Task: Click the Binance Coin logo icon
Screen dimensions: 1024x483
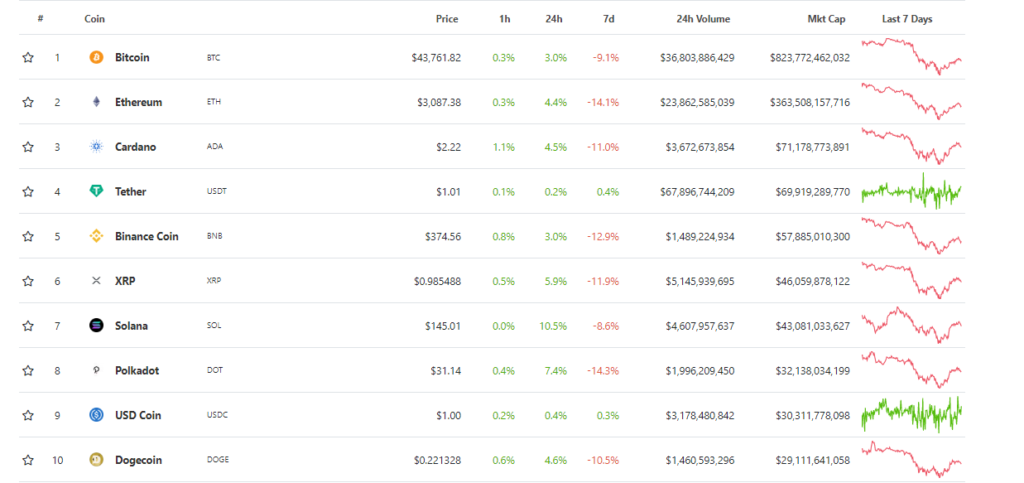Action: point(97,237)
